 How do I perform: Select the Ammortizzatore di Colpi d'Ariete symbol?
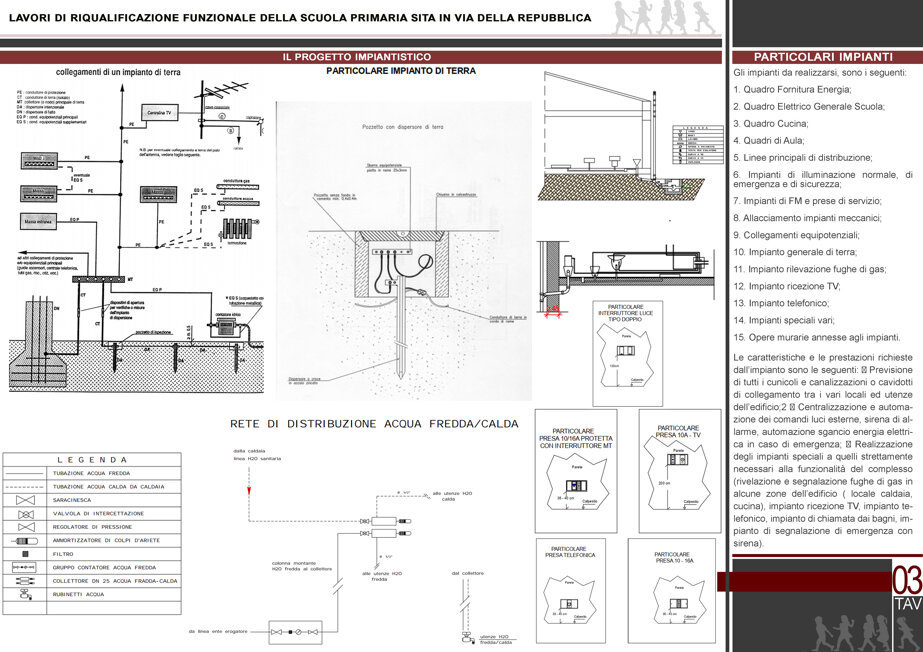click(x=25, y=541)
